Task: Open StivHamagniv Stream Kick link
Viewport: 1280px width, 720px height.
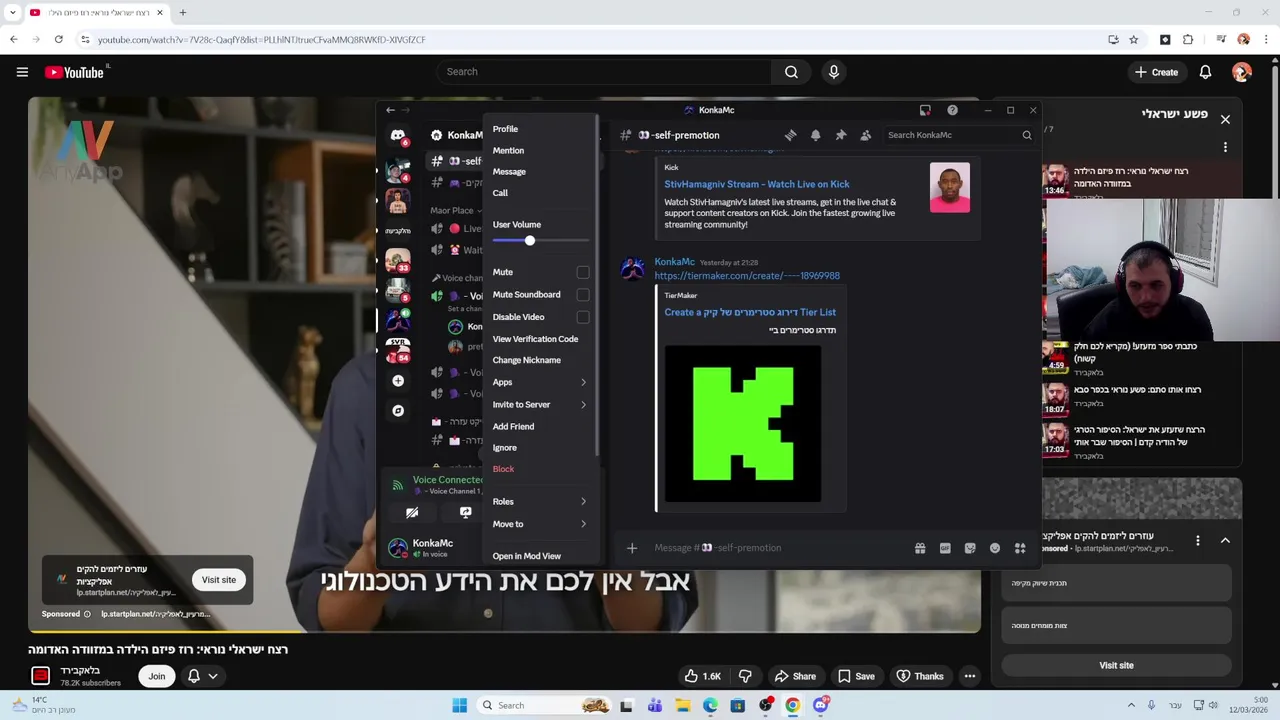Action: 757,184
